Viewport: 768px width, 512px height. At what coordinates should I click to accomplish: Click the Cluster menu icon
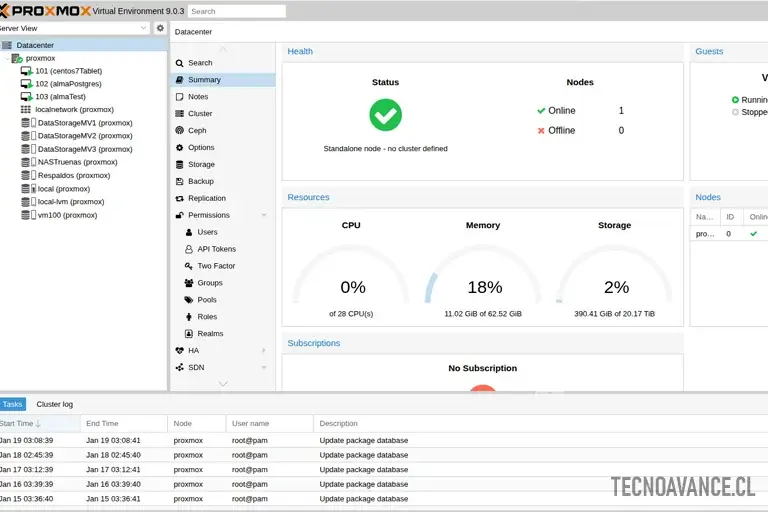click(179, 114)
